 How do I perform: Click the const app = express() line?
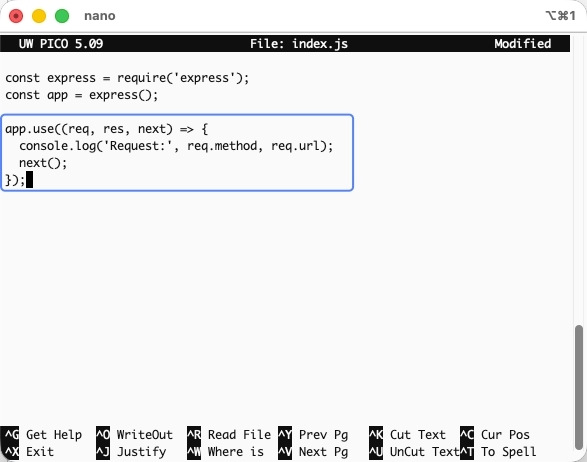click(x=82, y=95)
